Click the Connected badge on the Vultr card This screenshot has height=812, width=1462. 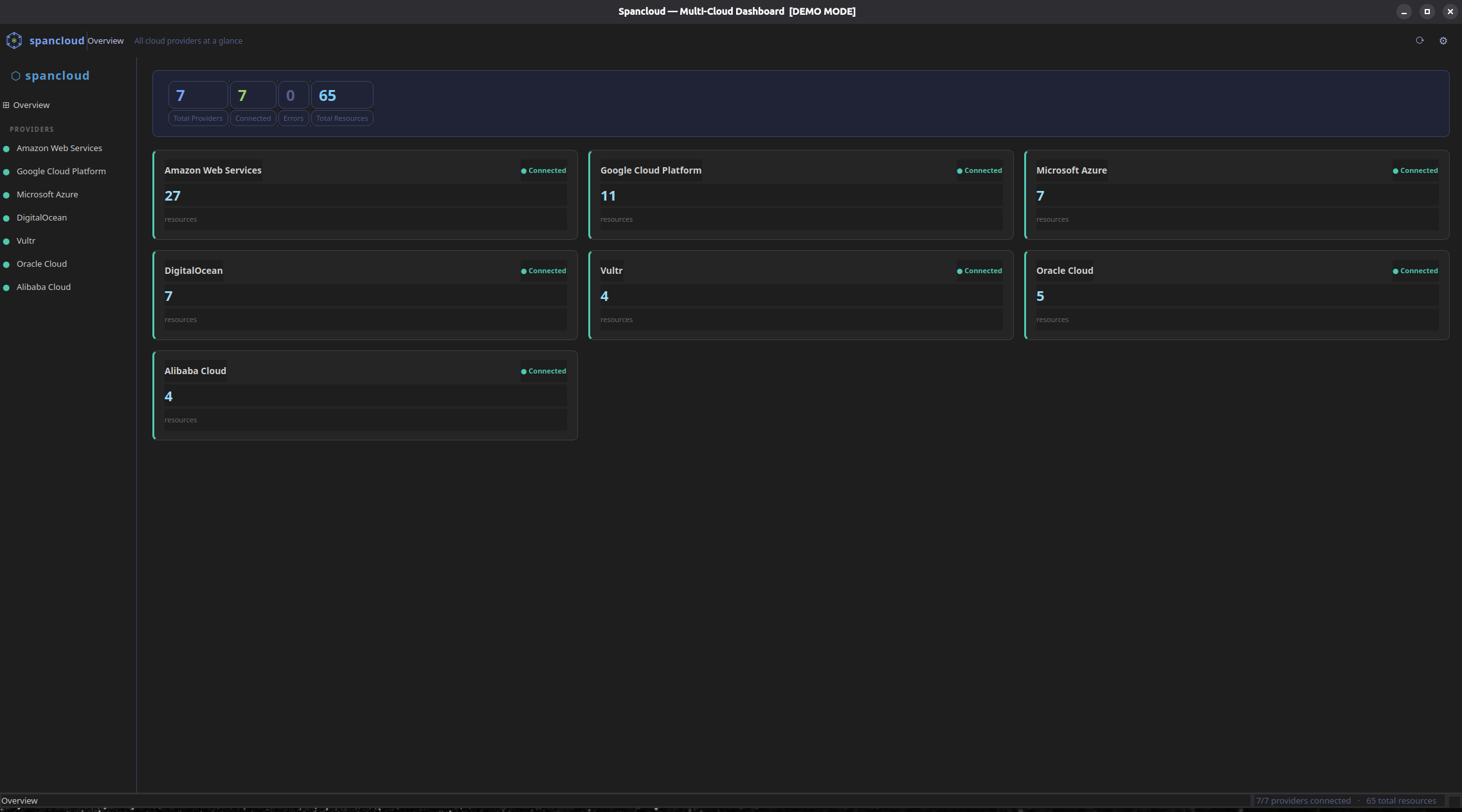coord(979,271)
